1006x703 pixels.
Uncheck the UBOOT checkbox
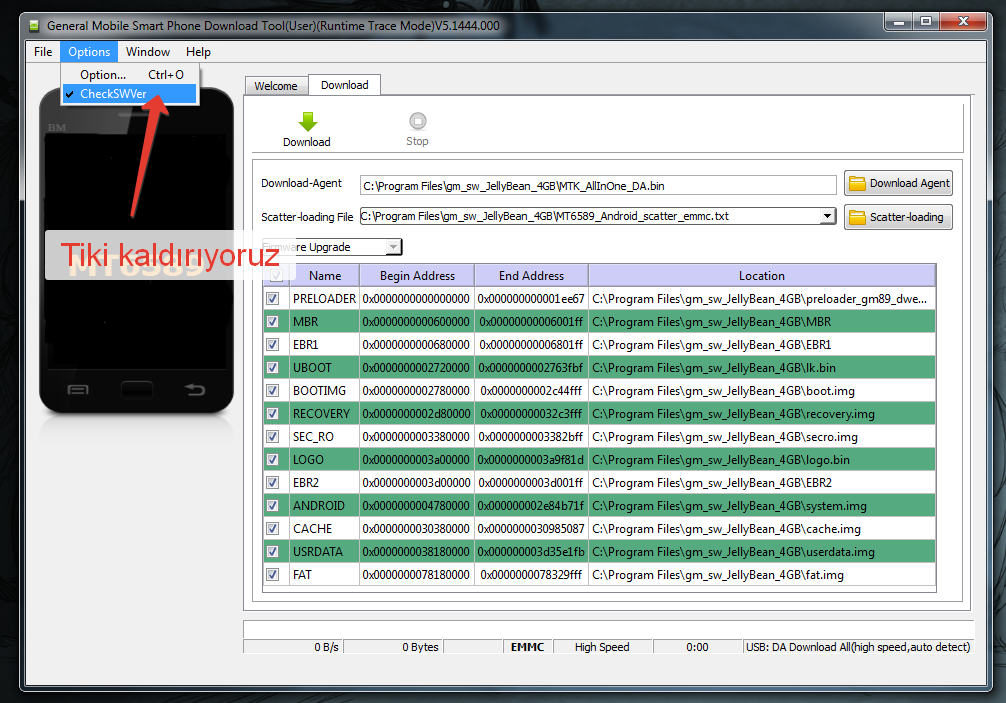pos(273,368)
